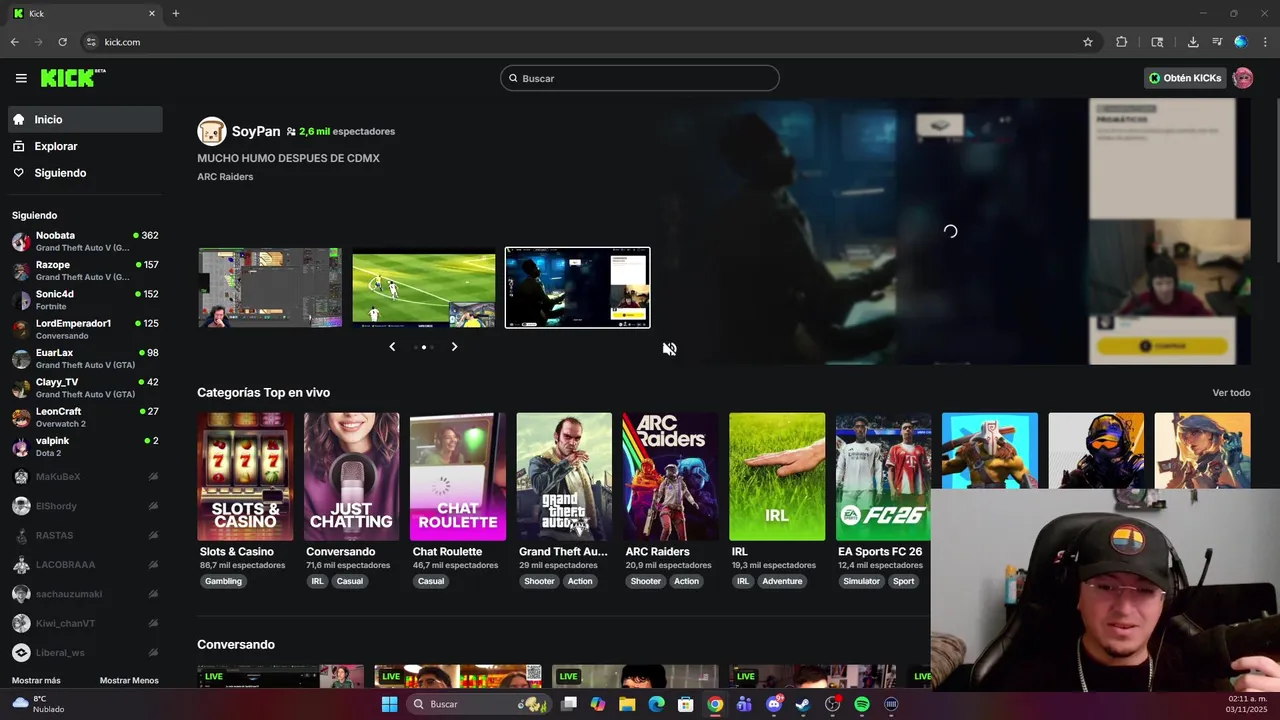This screenshot has height=720, width=1280.
Task: Focus the Kick Buscar search field
Action: (x=640, y=78)
